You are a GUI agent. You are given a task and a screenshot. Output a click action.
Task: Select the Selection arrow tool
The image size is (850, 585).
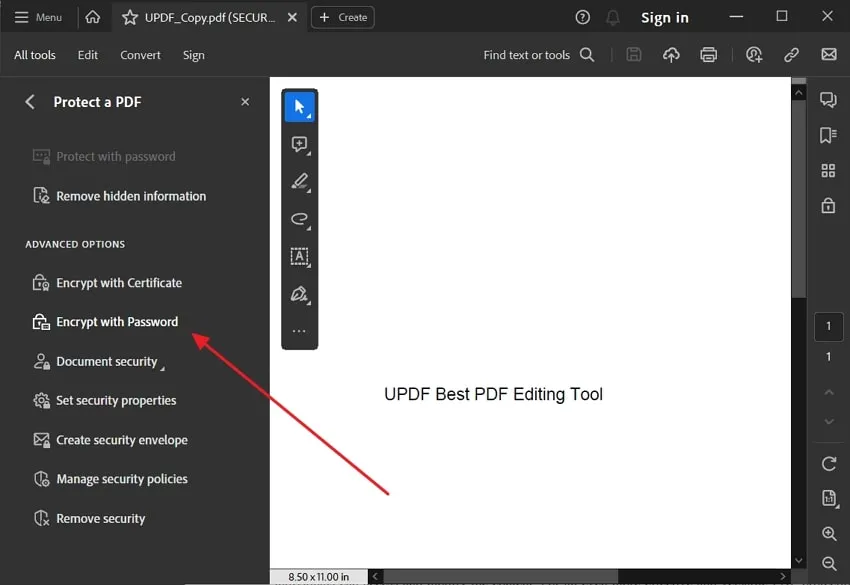pyautogui.click(x=299, y=106)
